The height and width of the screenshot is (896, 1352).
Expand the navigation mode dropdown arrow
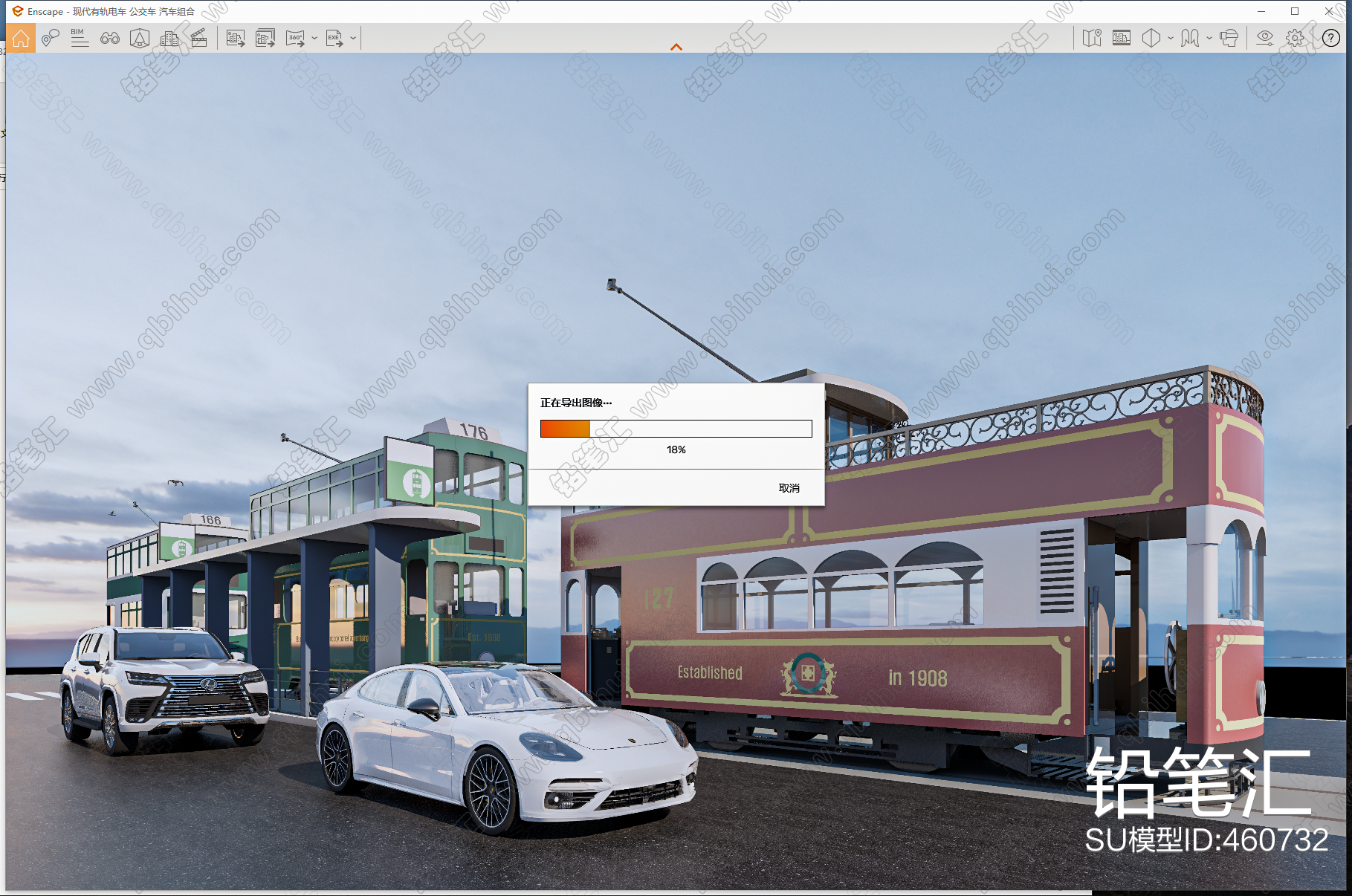tap(1209, 38)
